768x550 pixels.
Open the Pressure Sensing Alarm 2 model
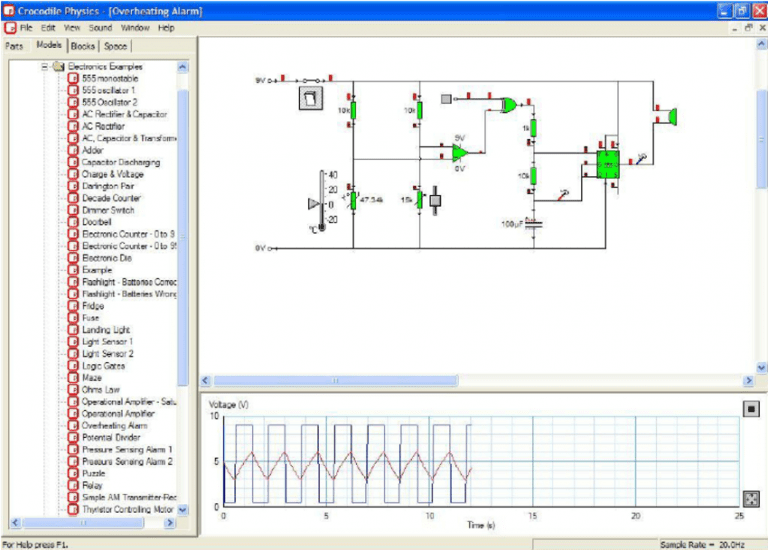coord(127,461)
